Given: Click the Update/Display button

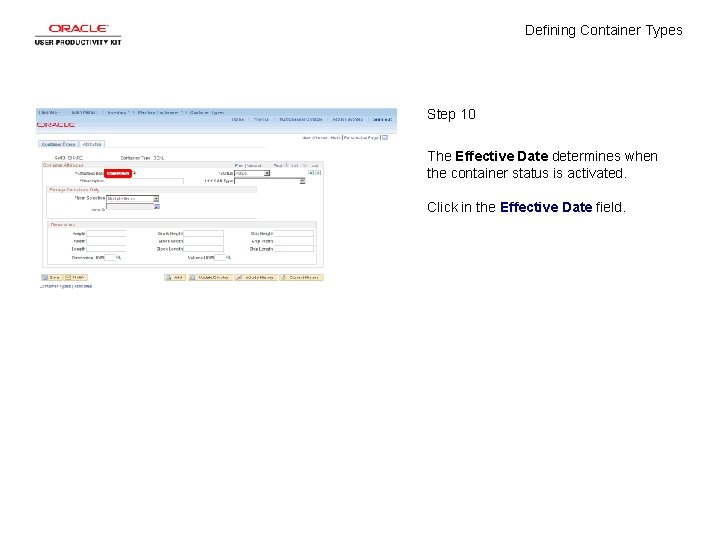Looking at the screenshot, I should coord(210,277).
